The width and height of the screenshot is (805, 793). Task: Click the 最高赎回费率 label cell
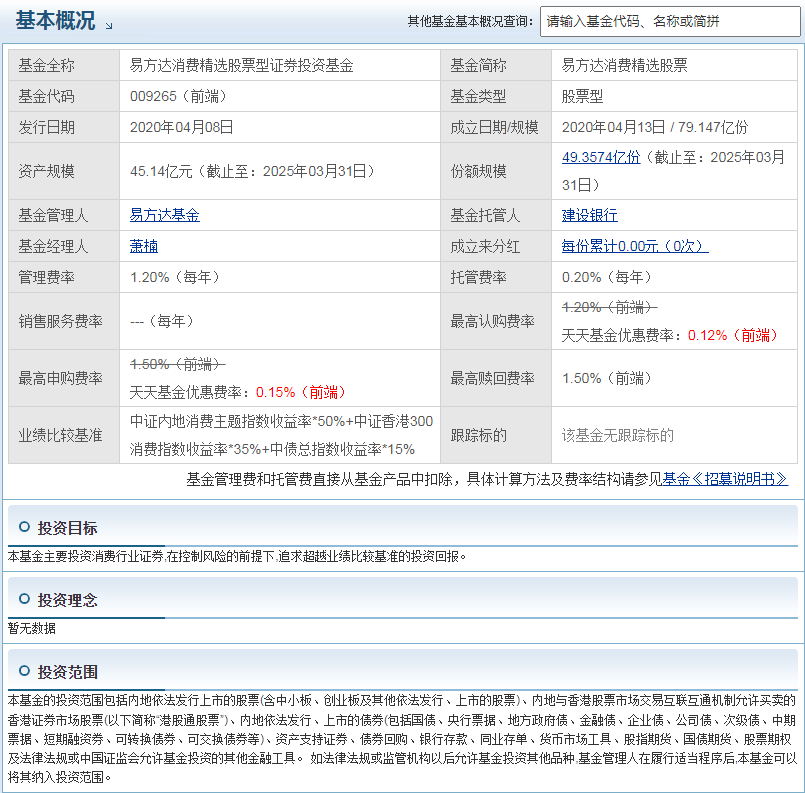496,378
